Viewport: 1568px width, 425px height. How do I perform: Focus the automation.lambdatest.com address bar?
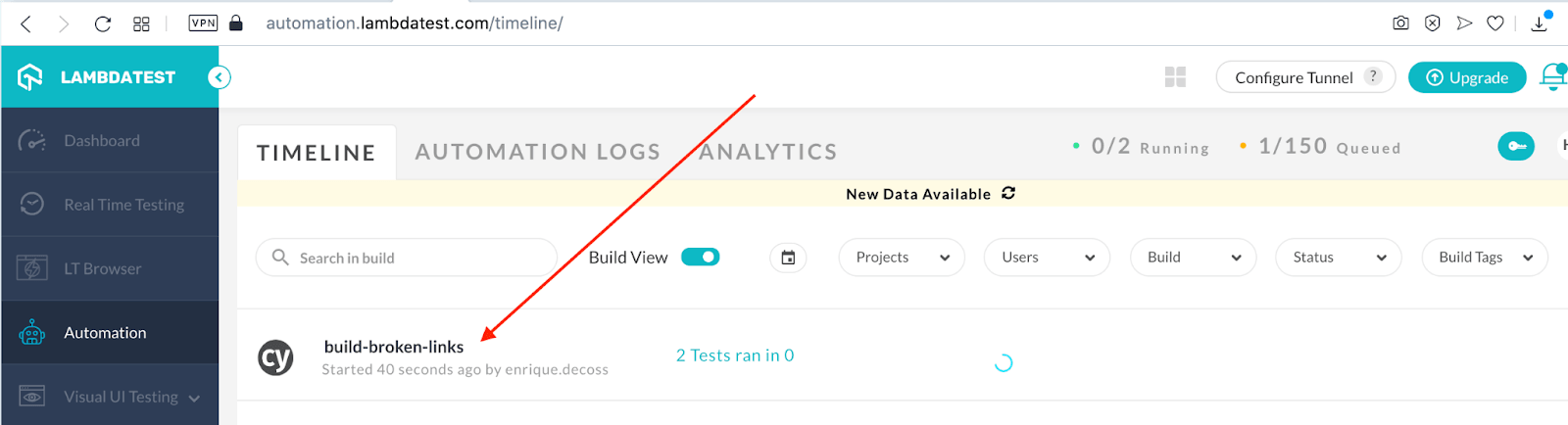coord(415,23)
